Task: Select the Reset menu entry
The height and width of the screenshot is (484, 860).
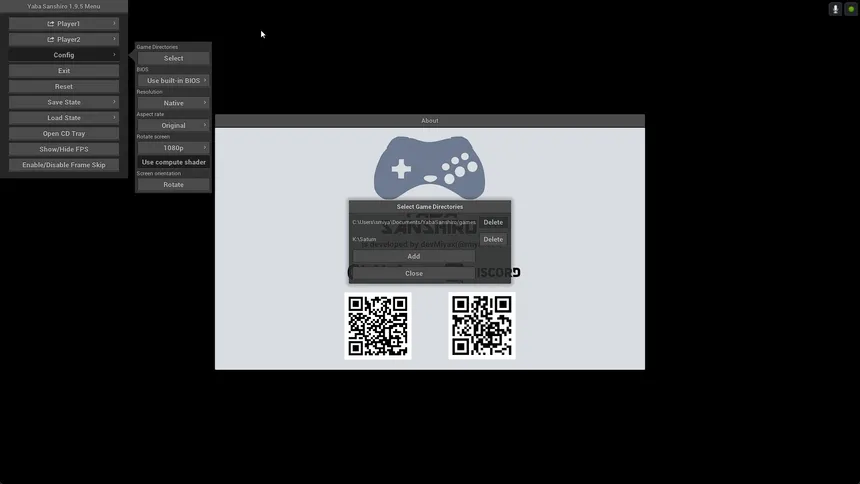Action: coord(64,87)
